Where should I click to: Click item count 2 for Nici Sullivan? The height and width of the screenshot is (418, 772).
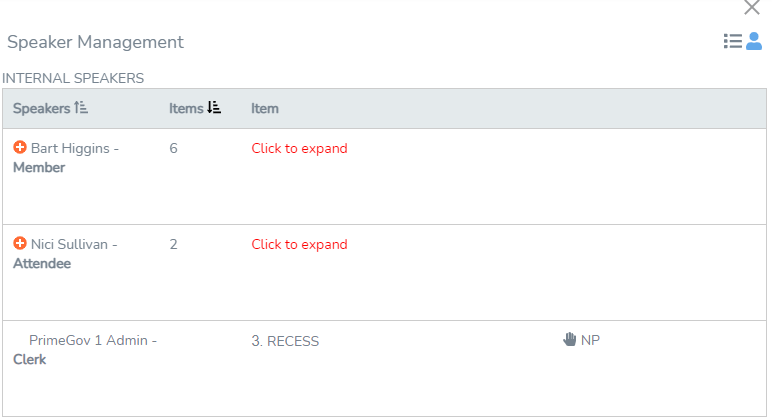point(173,244)
